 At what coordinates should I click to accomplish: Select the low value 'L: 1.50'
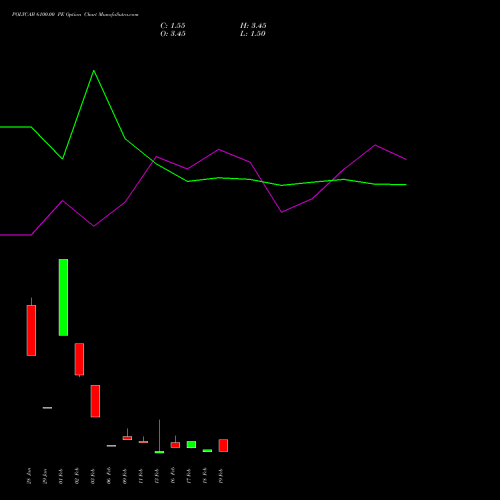click(253, 34)
